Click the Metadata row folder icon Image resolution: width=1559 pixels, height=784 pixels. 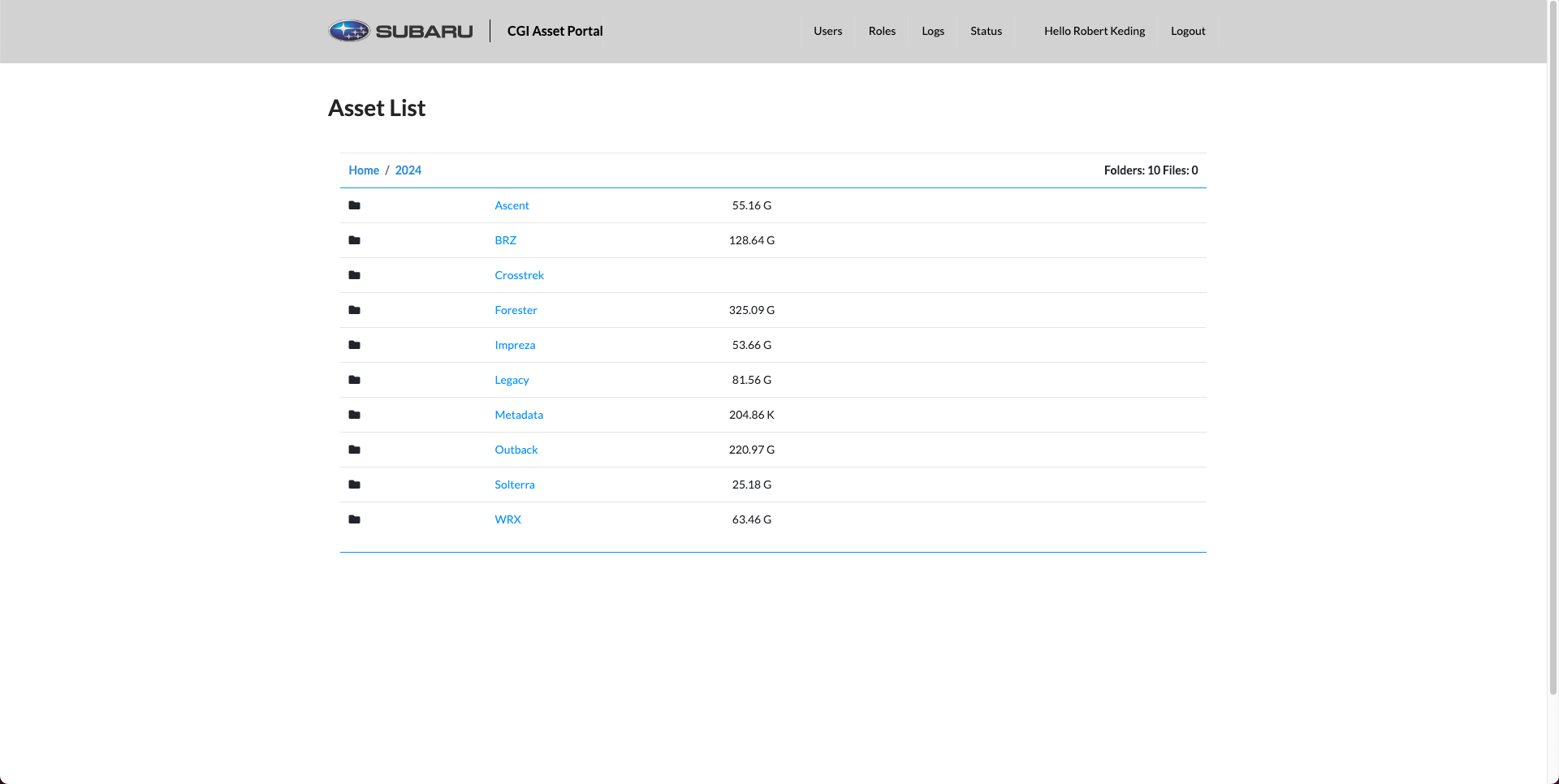pos(354,415)
